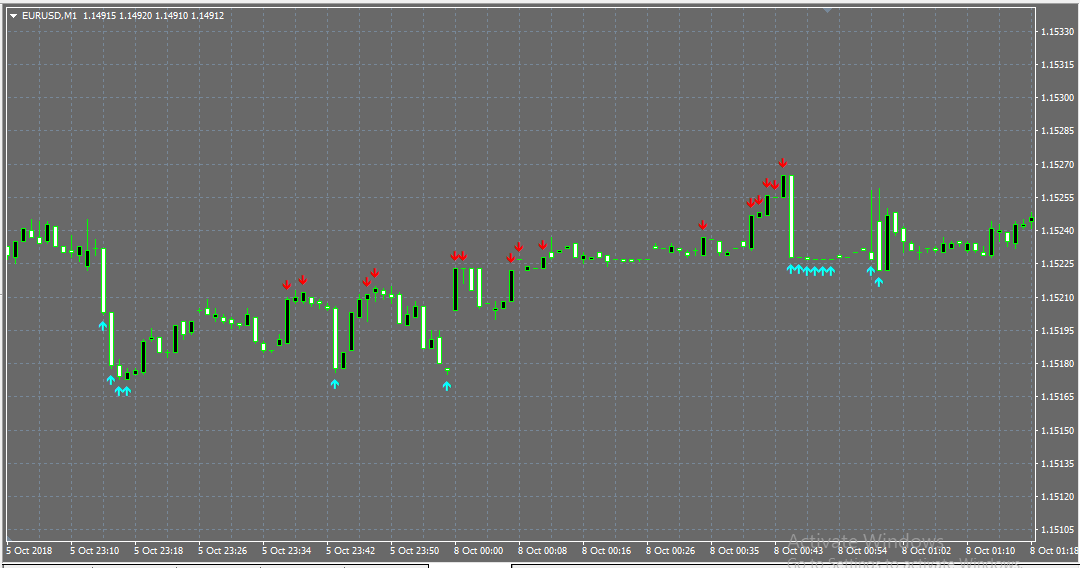The height and width of the screenshot is (568, 1089).
Task: Click the chart shift triangle marker on top edge
Action: point(827,10)
